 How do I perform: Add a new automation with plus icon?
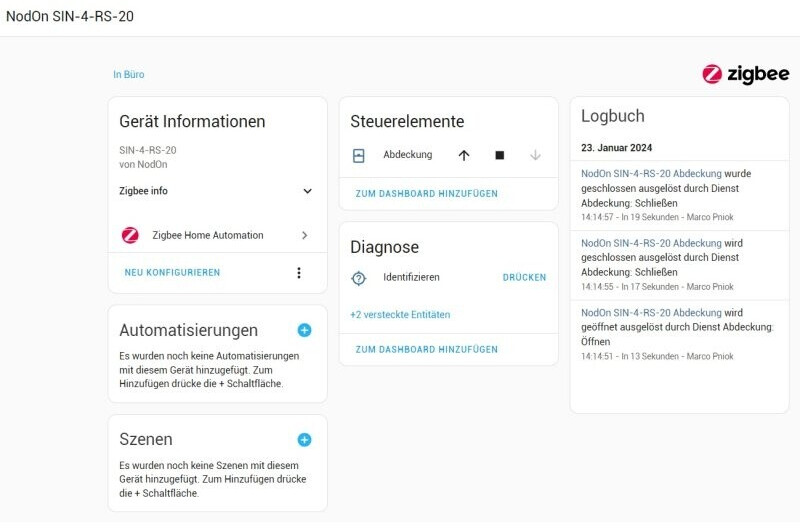(304, 330)
